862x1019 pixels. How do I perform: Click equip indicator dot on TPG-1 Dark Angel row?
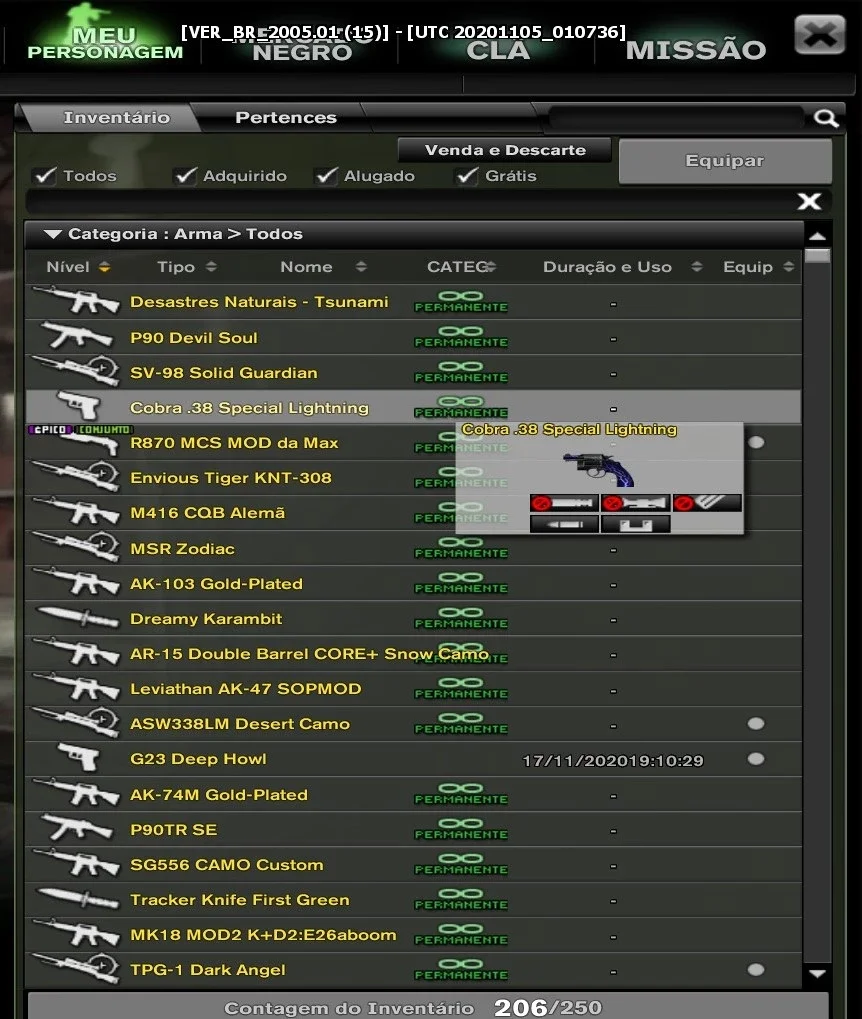click(x=755, y=970)
